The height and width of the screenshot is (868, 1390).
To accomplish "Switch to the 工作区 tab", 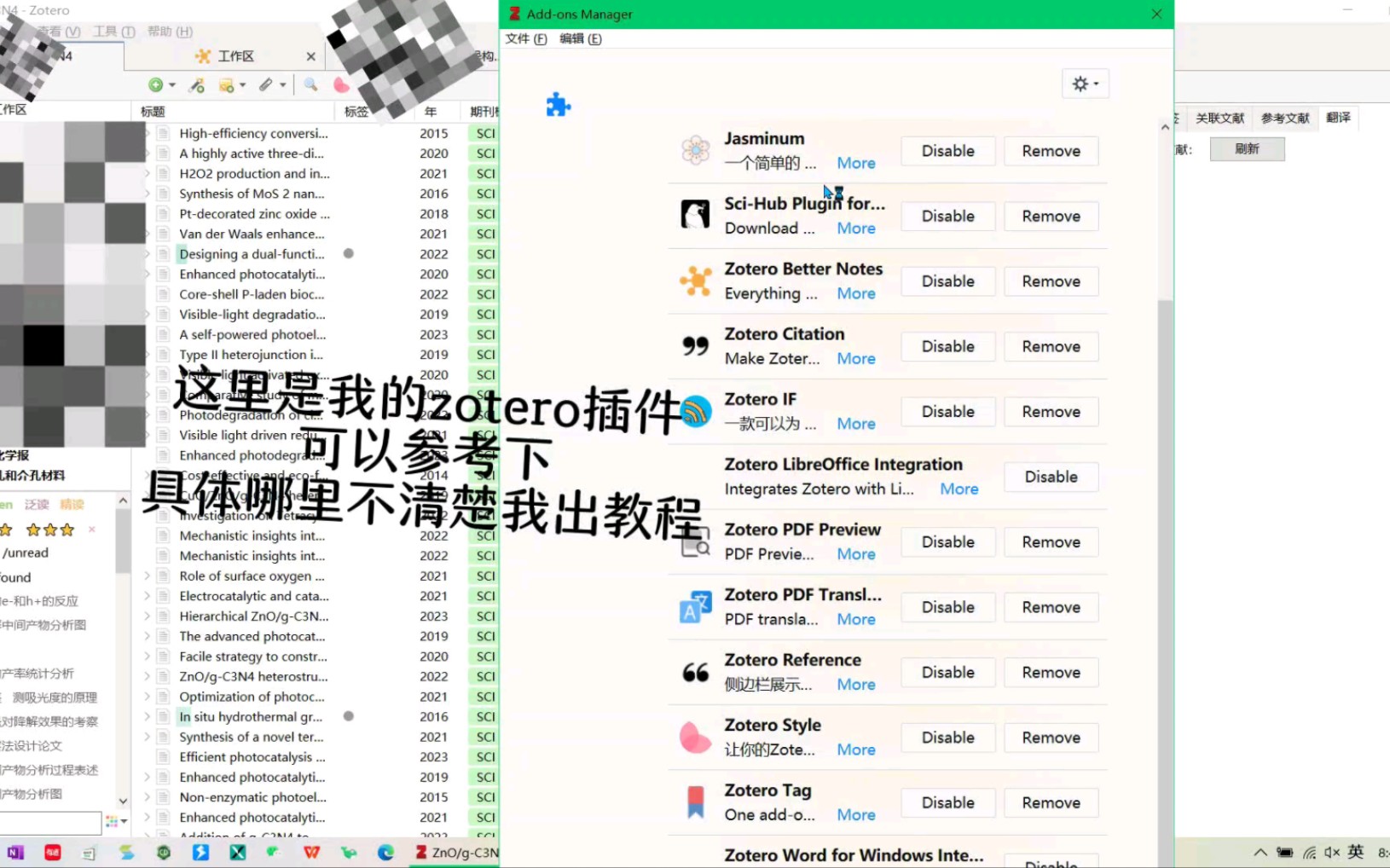I will pos(225,56).
